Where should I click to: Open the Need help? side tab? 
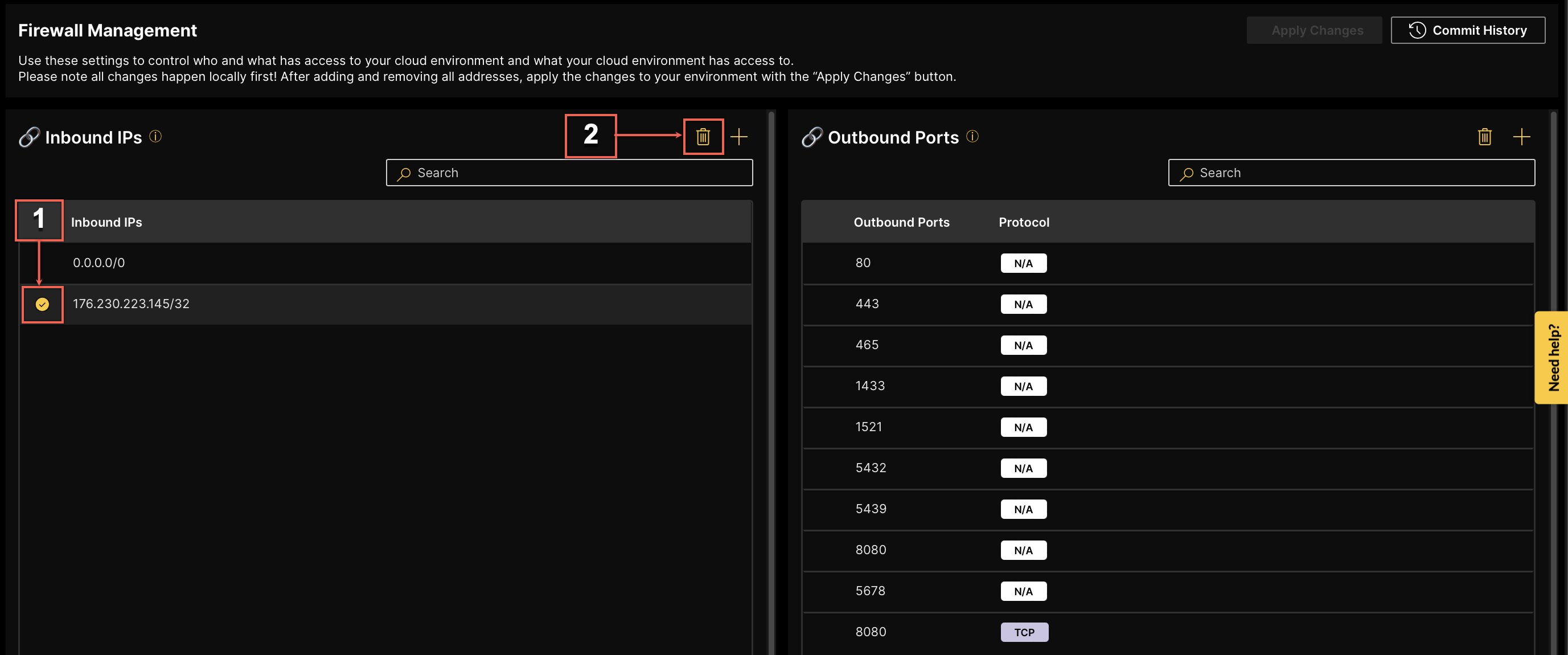[x=1553, y=357]
